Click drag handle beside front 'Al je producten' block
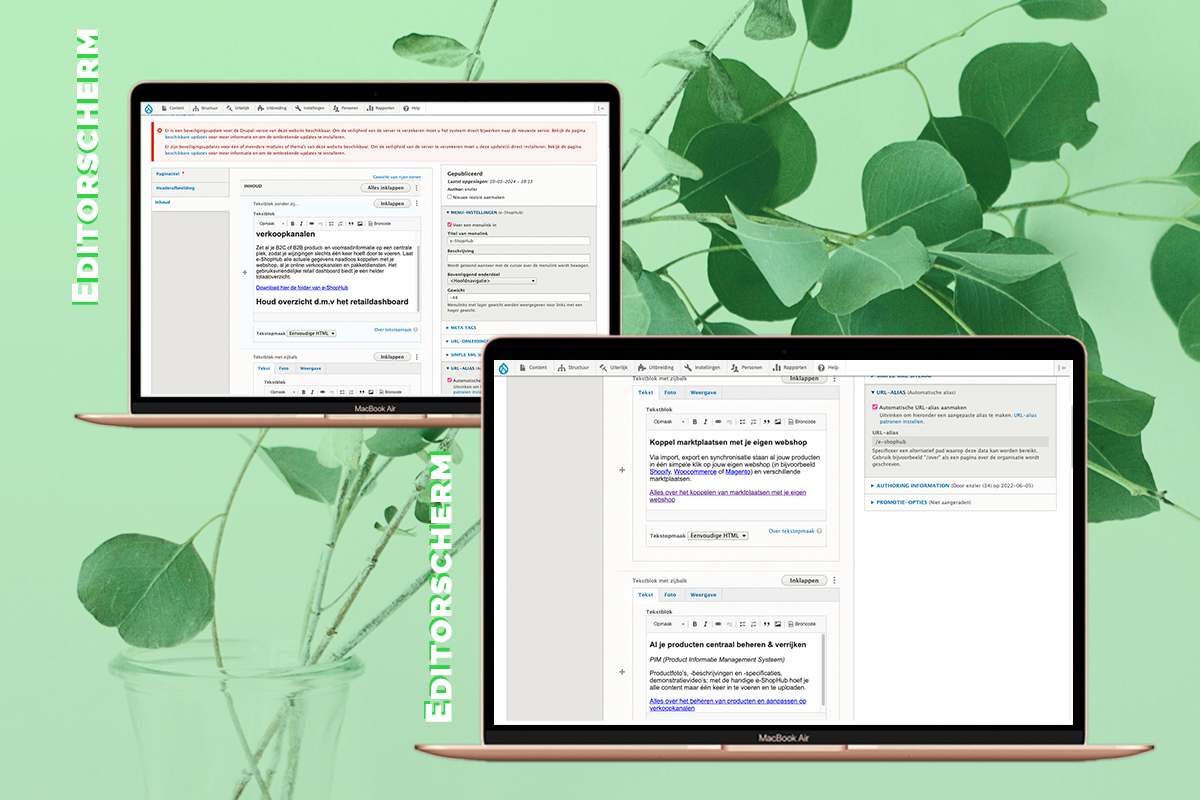Image resolution: width=1200 pixels, height=800 pixels. coord(622,670)
